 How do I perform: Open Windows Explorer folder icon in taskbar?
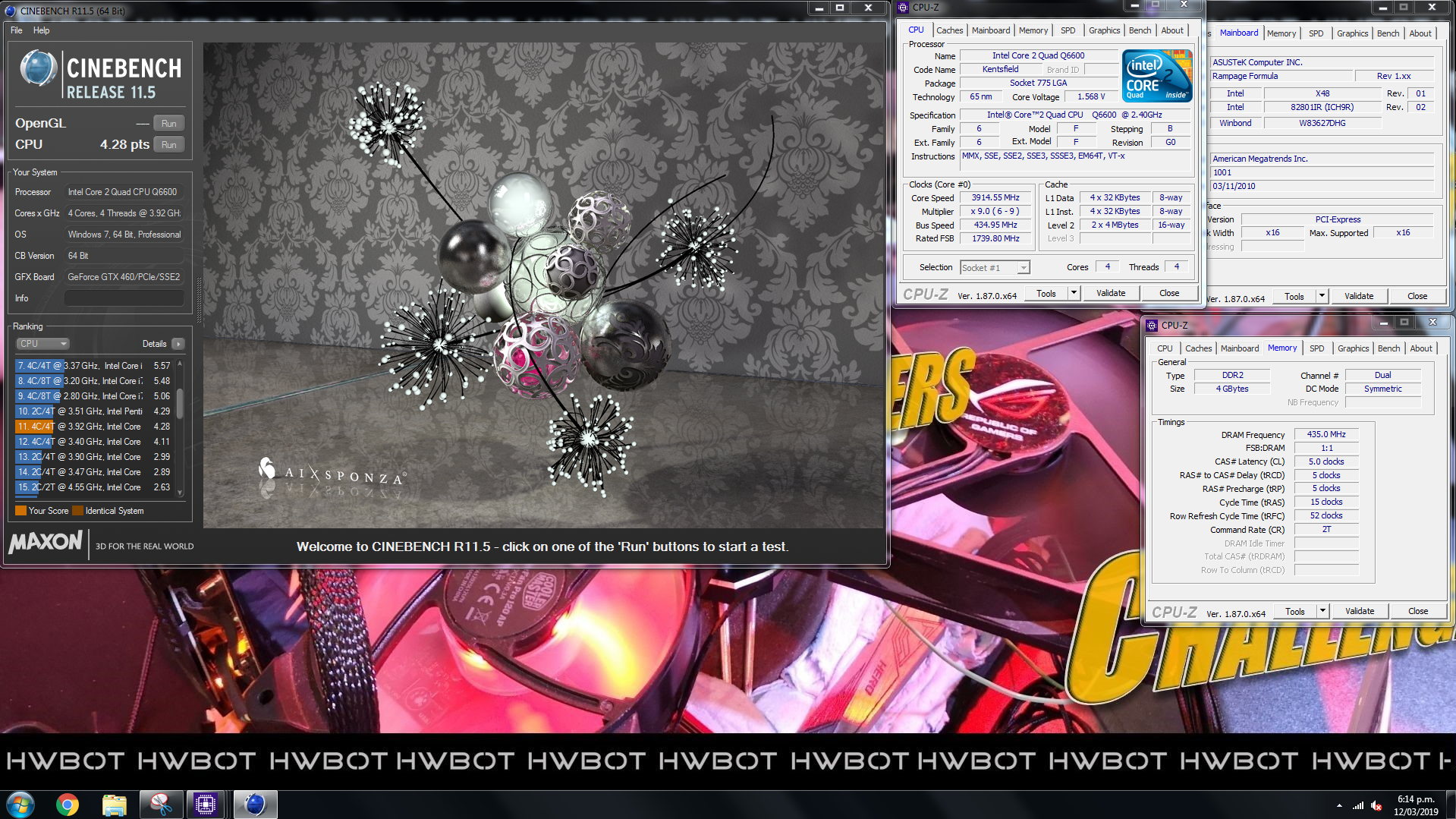tap(115, 804)
